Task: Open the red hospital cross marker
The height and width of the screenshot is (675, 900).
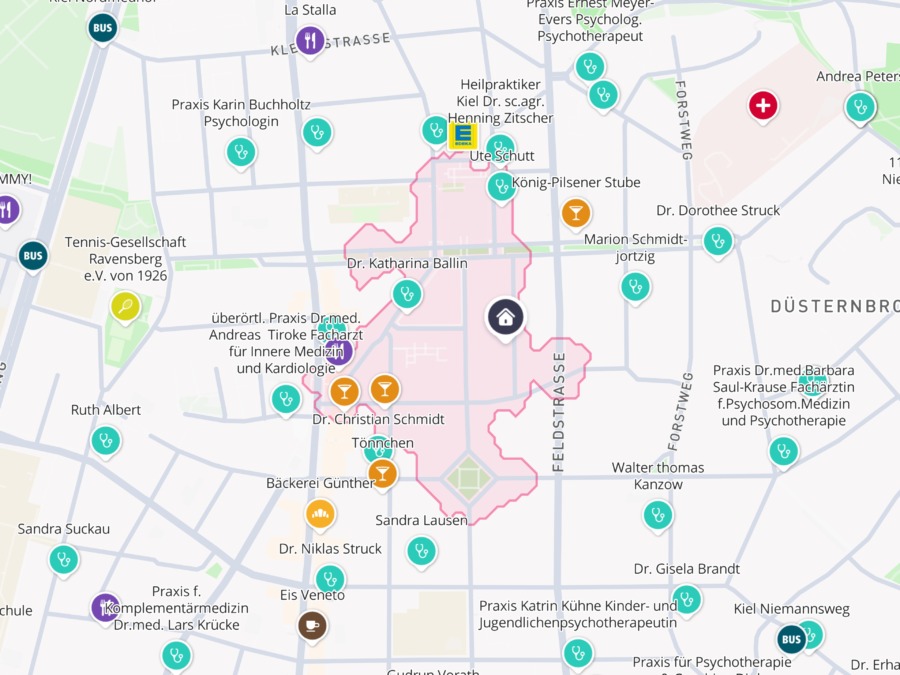Action: 763,106
